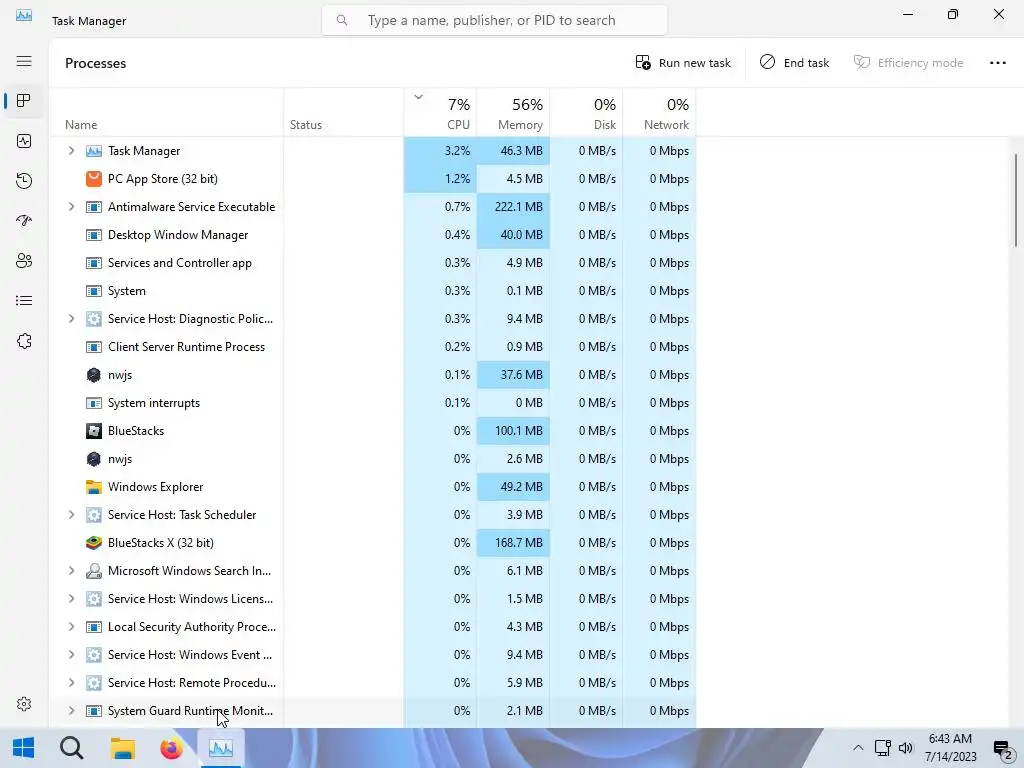
Task: Expand Service Host: Task Scheduler row
Action: pyautogui.click(x=71, y=515)
